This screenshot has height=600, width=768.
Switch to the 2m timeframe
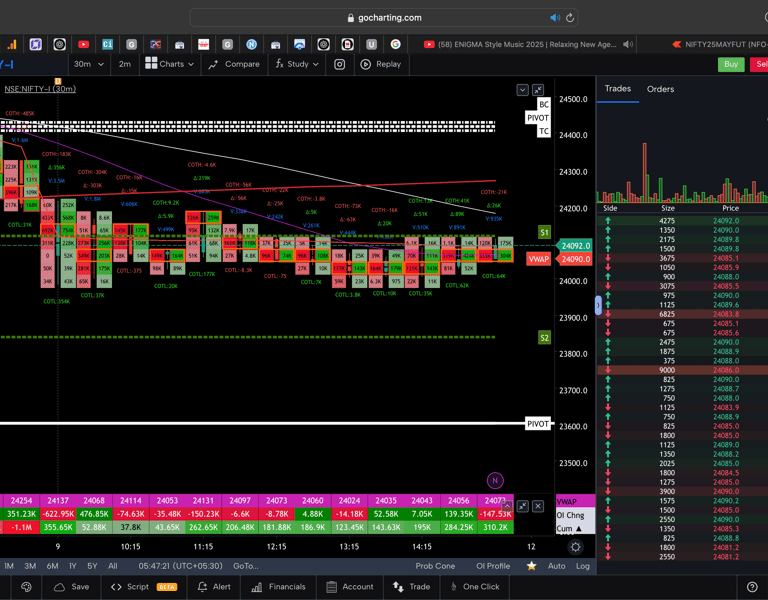(x=125, y=64)
